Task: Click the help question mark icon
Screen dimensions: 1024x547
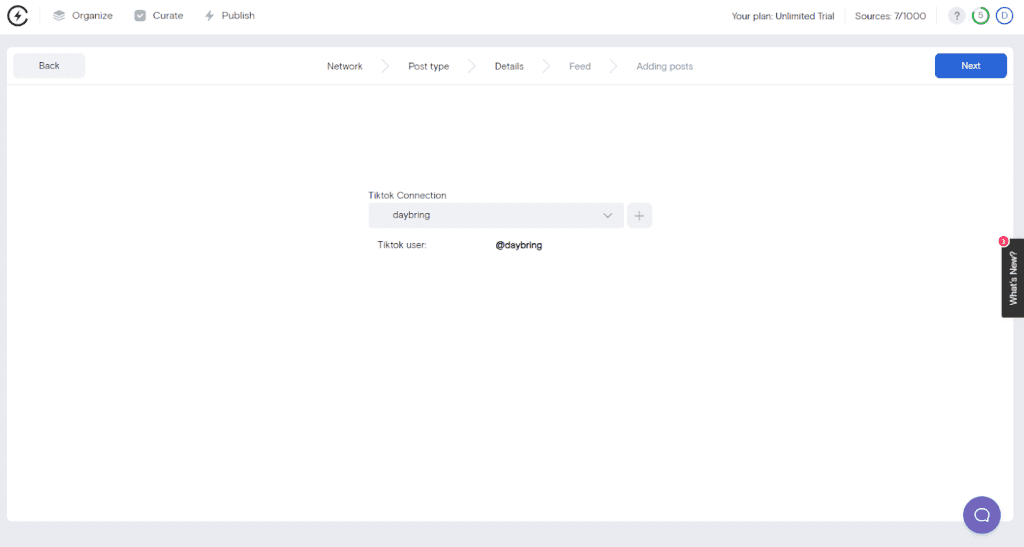Action: pos(957,16)
